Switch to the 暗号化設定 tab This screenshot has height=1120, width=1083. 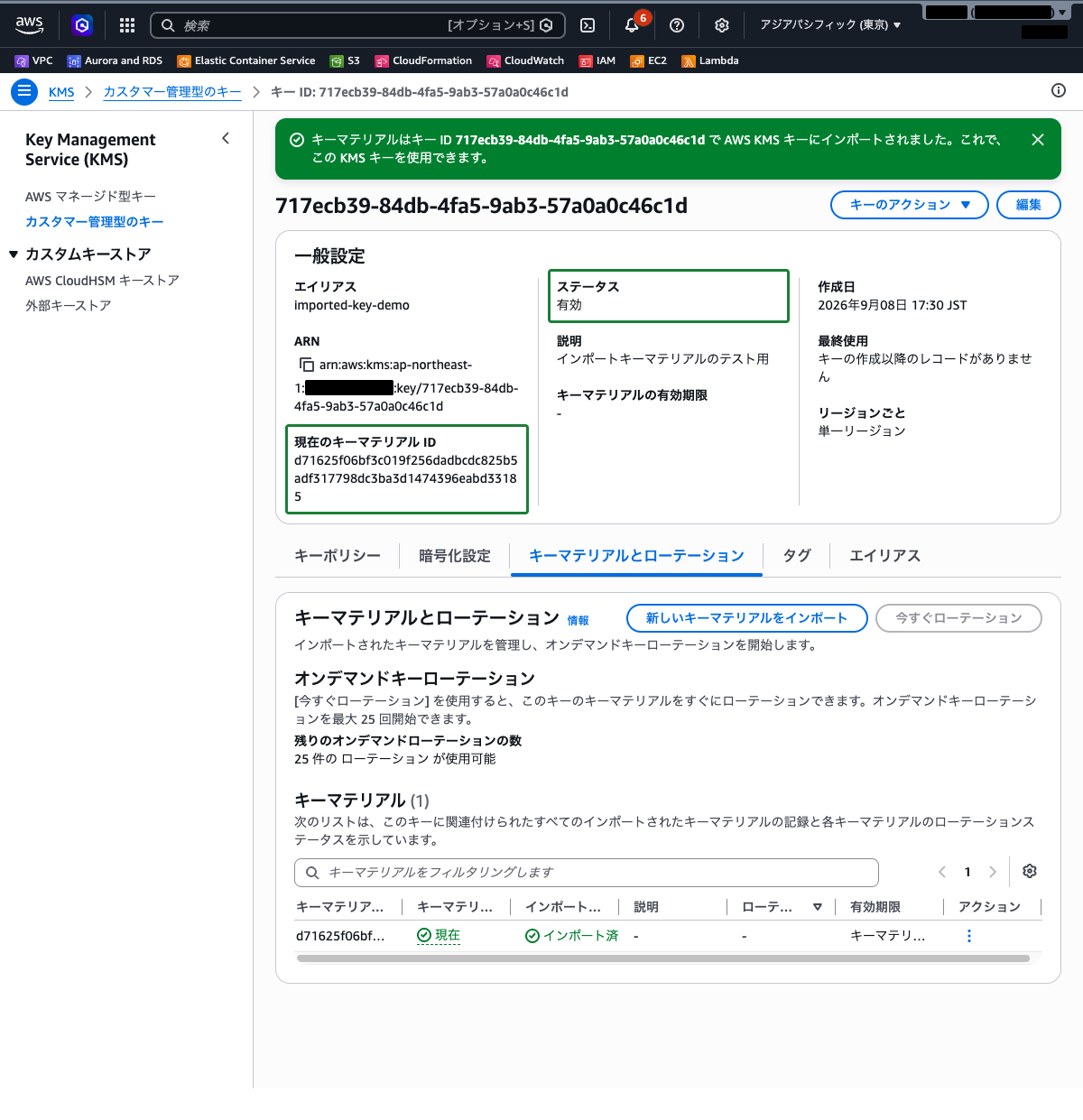455,556
